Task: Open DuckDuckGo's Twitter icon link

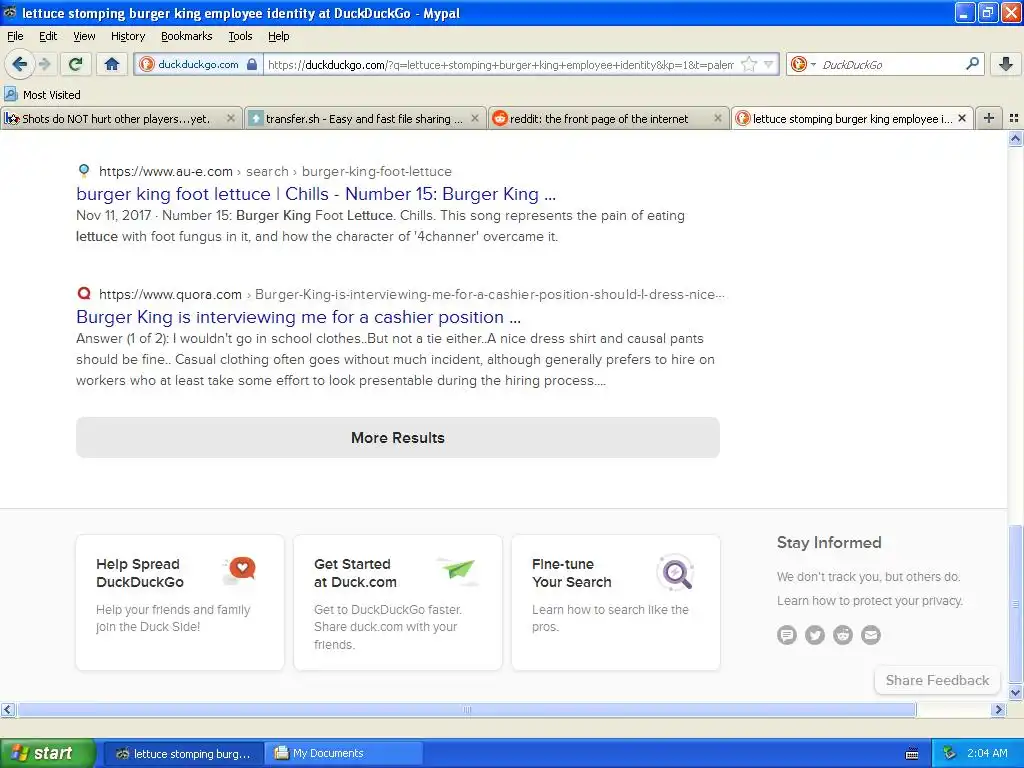Action: point(815,635)
